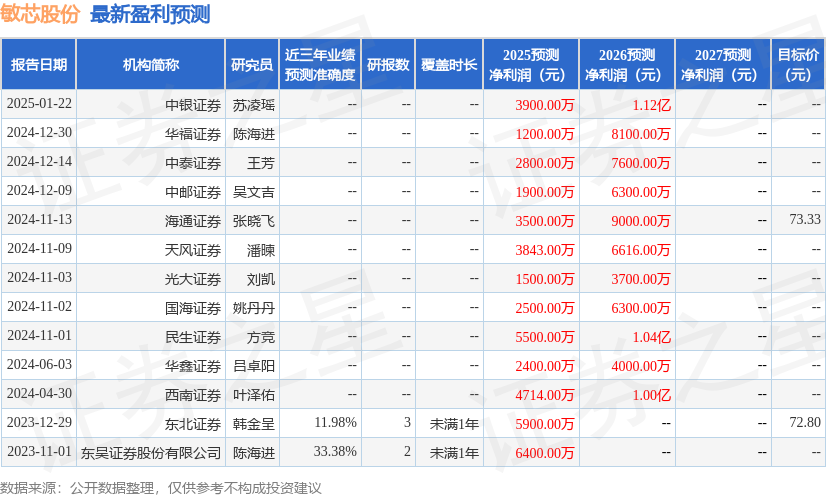Select analyst name 苏凌瑶
Screen dimensions: 826x497
[x=254, y=105]
